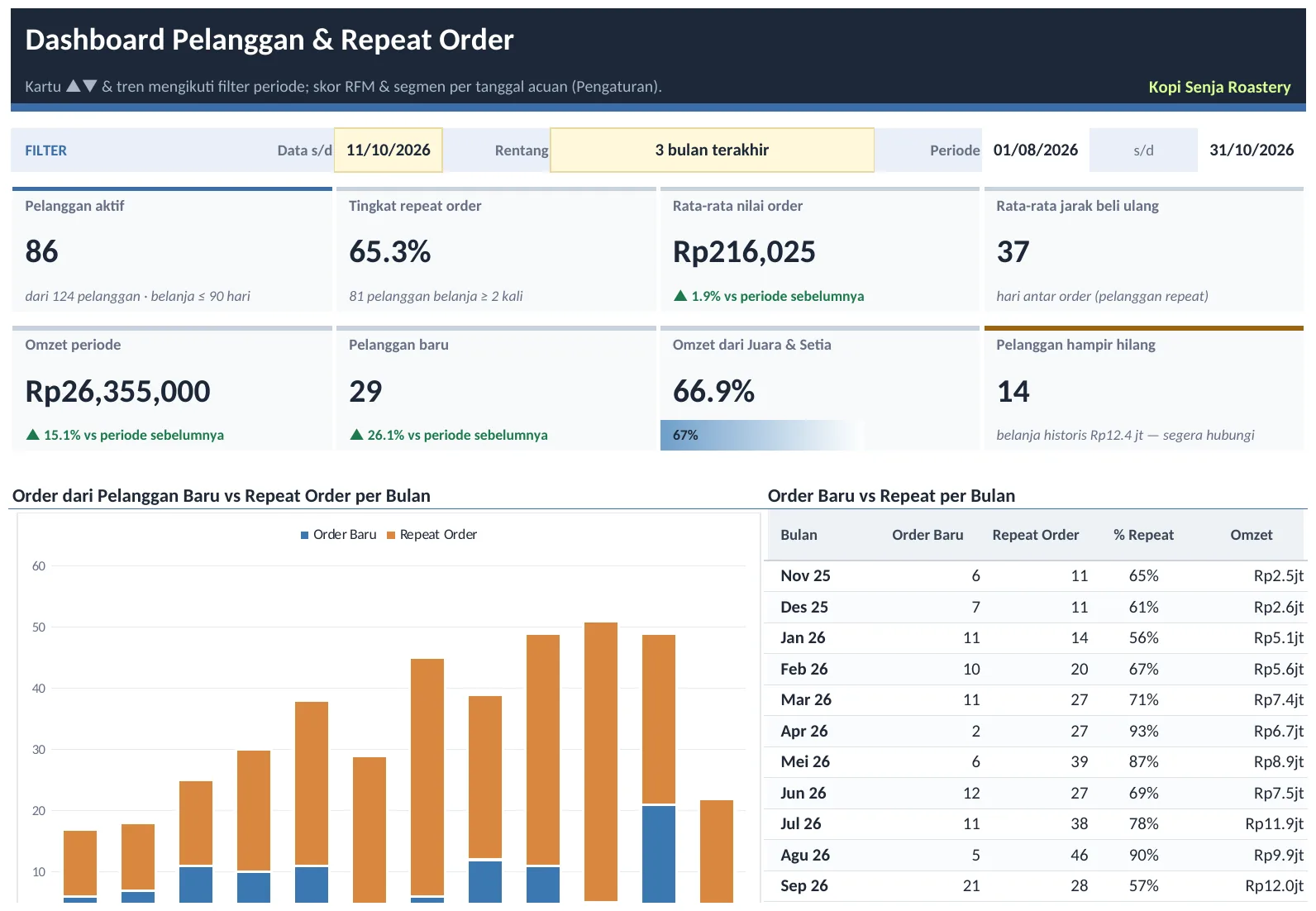Viewport: 1316px width, 911px height.
Task: Select the Tingkat repeat order value 65.3%
Action: tap(390, 251)
